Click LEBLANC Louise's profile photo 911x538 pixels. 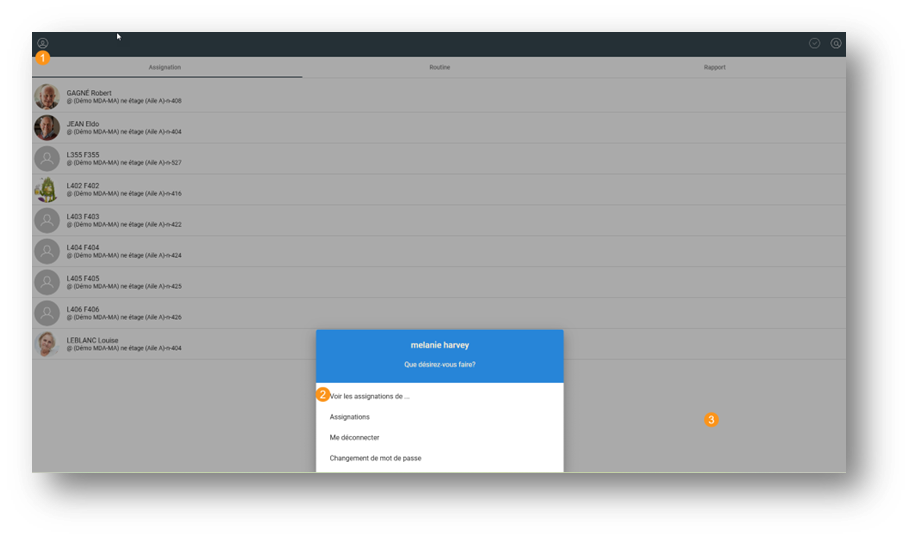(x=47, y=345)
